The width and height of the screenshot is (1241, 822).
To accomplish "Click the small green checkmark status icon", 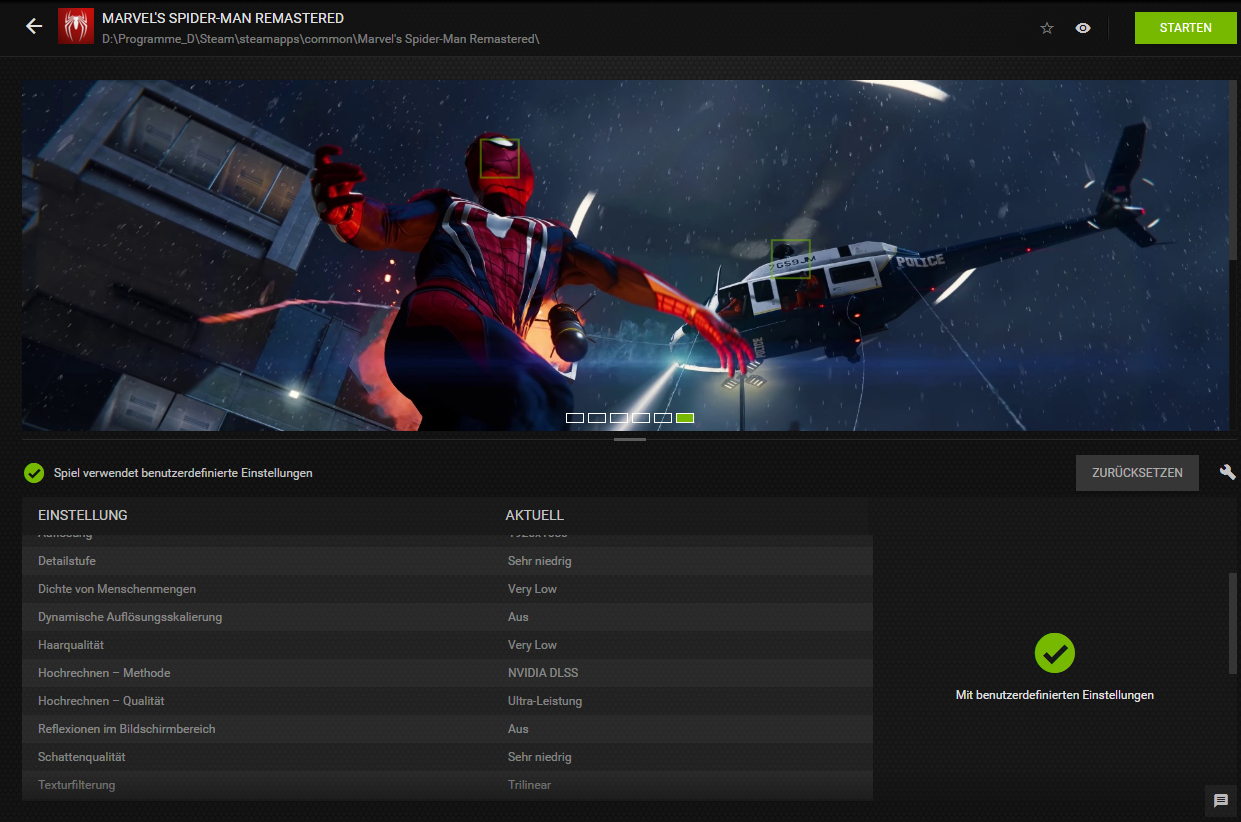I will [x=34, y=473].
